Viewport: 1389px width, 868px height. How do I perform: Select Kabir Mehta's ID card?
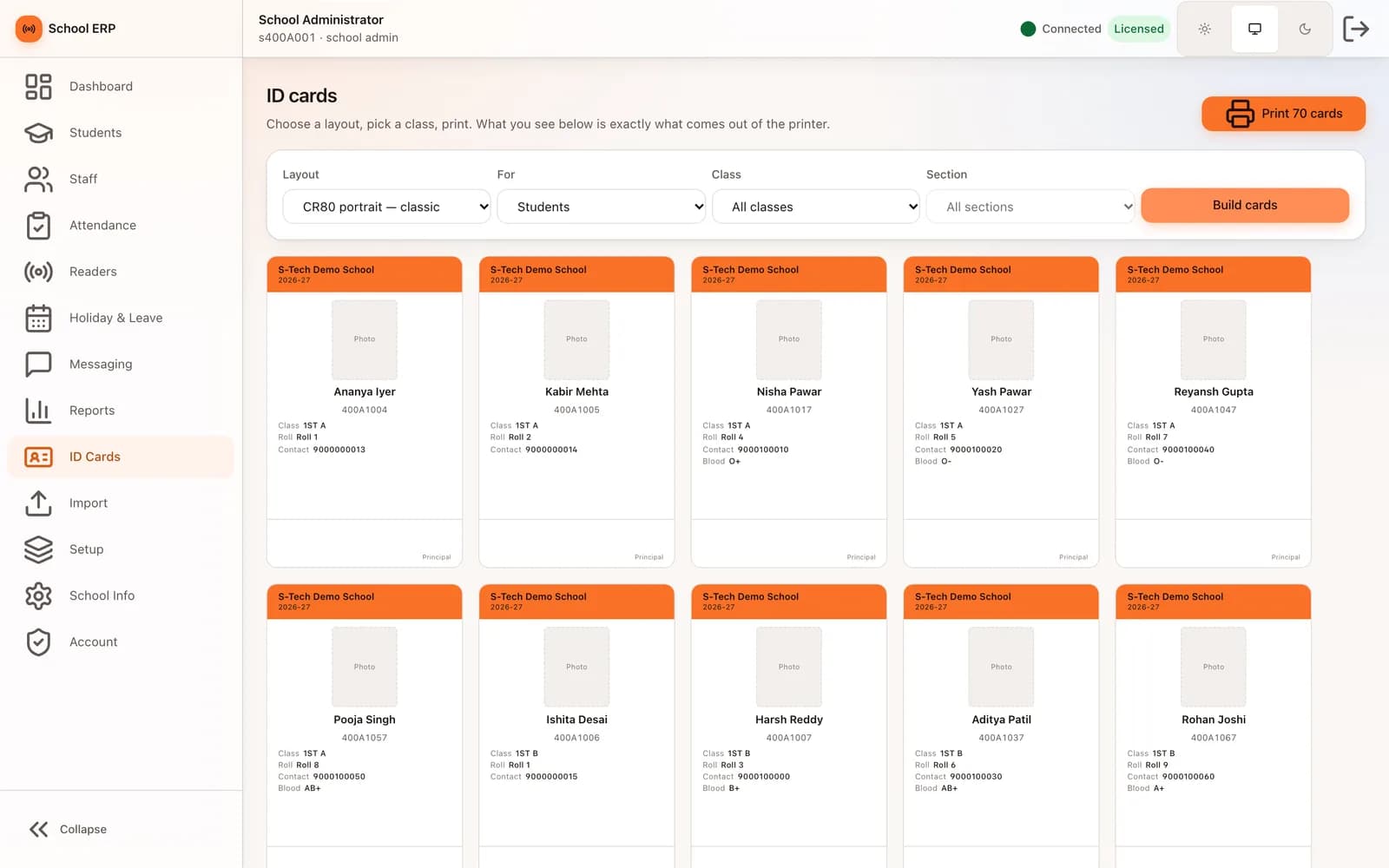click(576, 412)
